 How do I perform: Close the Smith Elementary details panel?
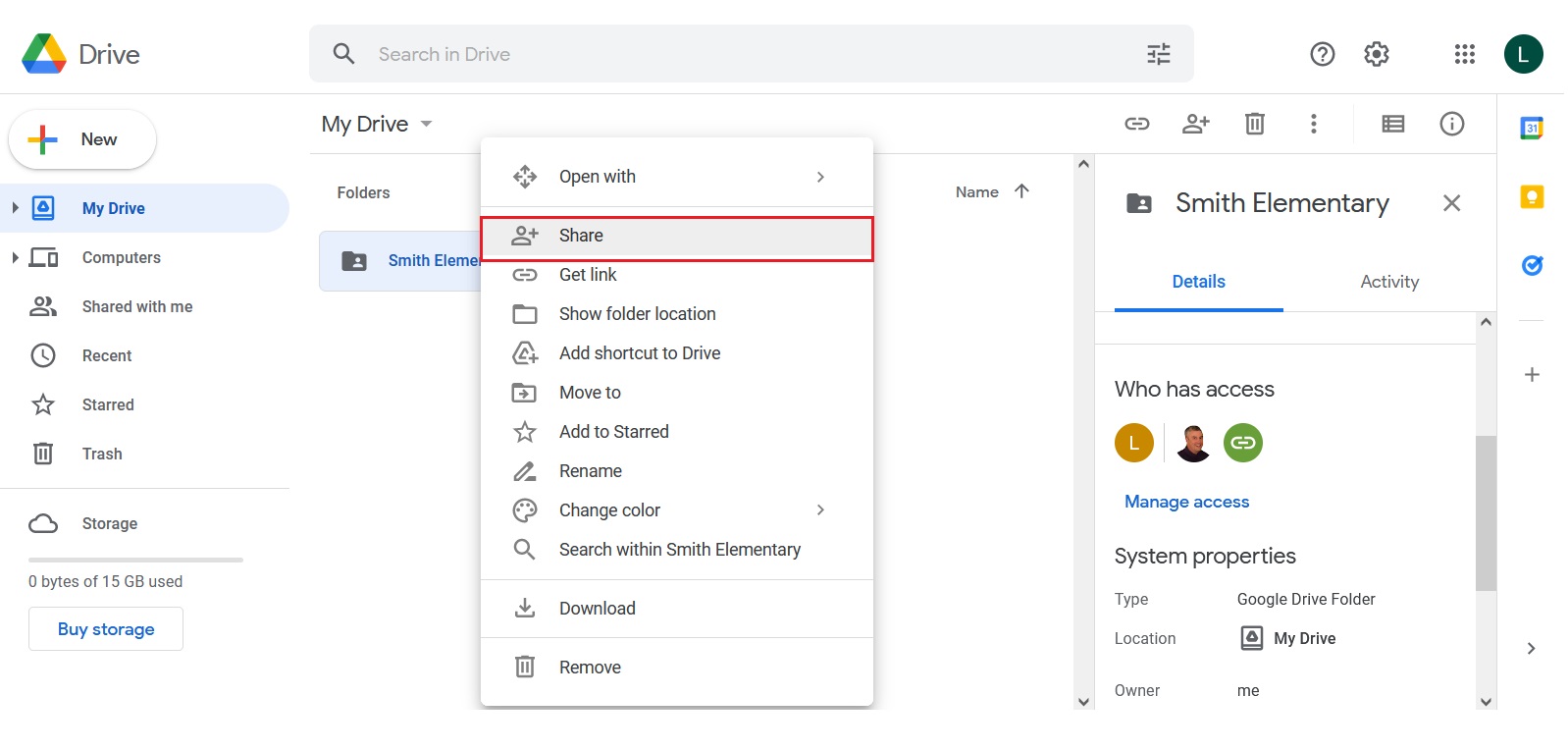[1452, 203]
